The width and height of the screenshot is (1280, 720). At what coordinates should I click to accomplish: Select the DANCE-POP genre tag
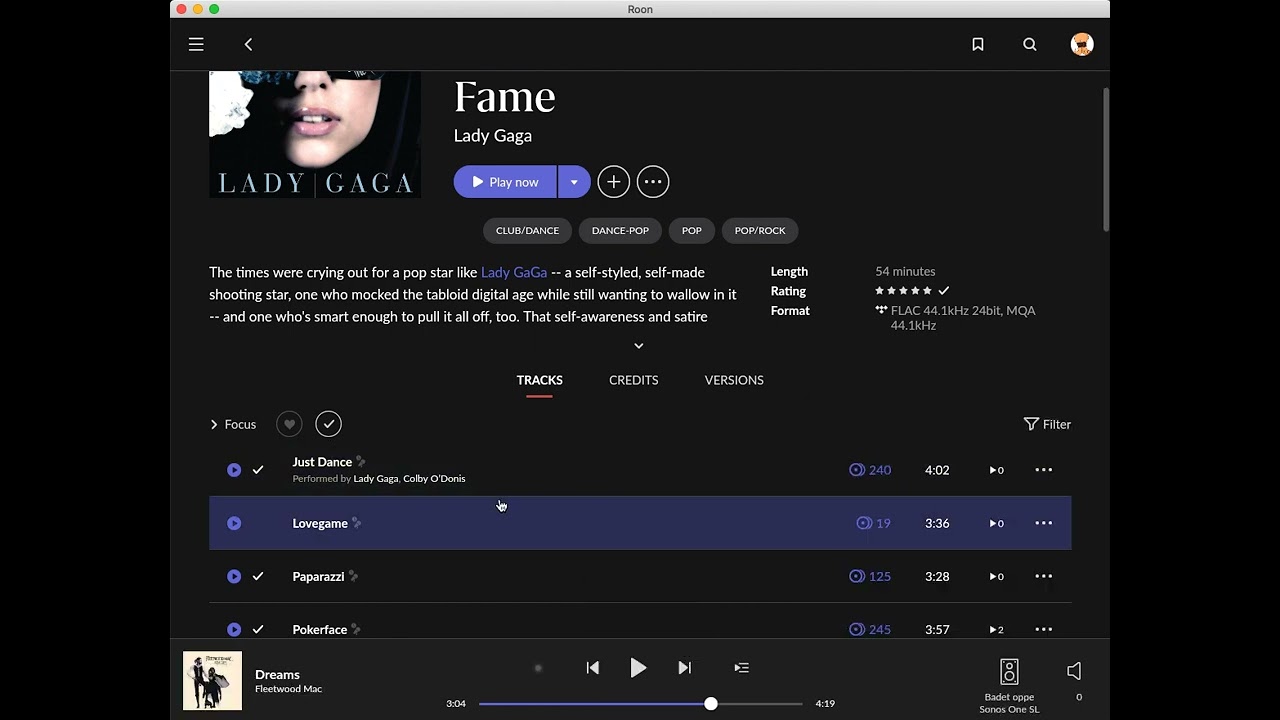620,231
